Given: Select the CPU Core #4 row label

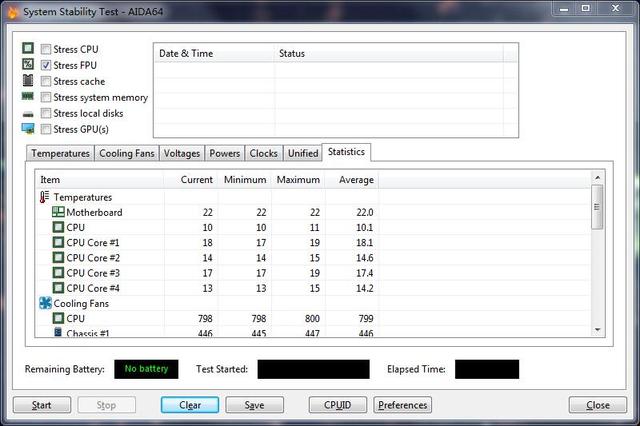Looking at the screenshot, I should 93,288.
